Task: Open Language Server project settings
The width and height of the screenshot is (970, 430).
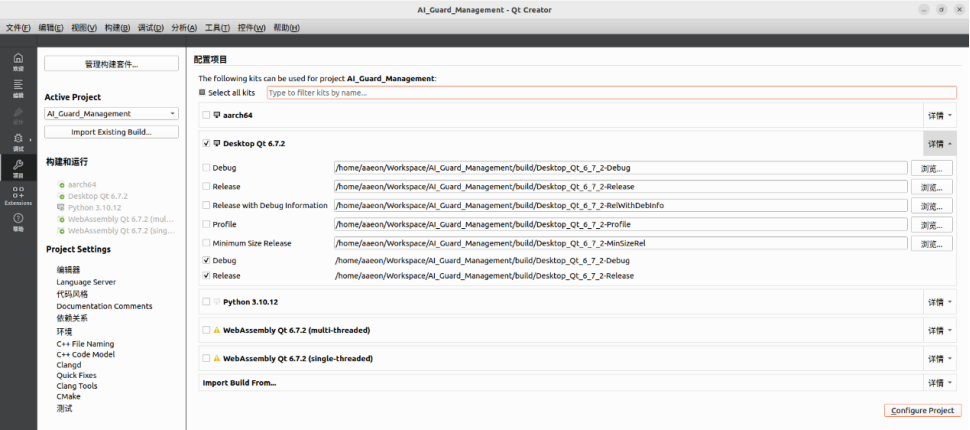Action: [86, 282]
